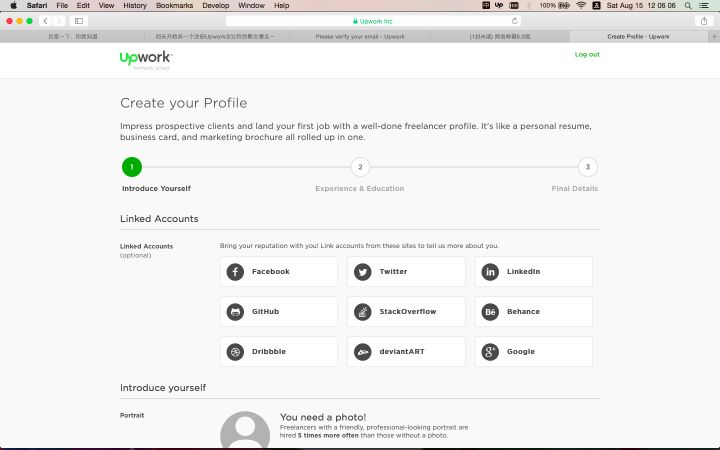The image size is (720, 450).
Task: Open the Bookmarks menu
Action: pos(174,6)
